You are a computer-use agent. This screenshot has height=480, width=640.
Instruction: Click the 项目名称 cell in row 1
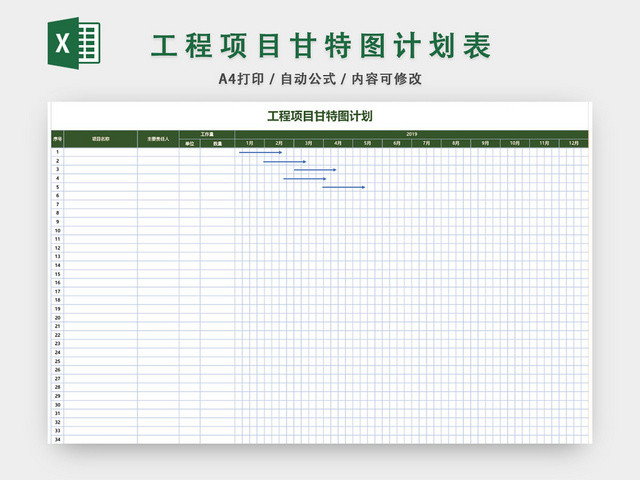100,152
